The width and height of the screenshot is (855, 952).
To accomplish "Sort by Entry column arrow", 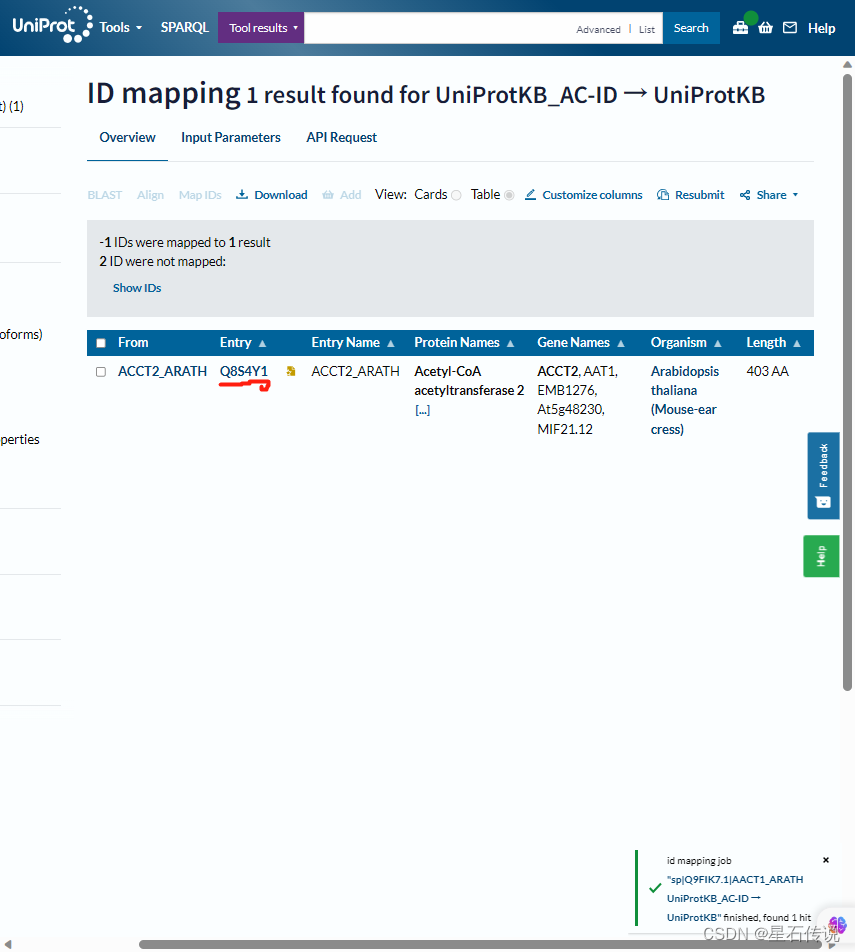I will click(262, 344).
